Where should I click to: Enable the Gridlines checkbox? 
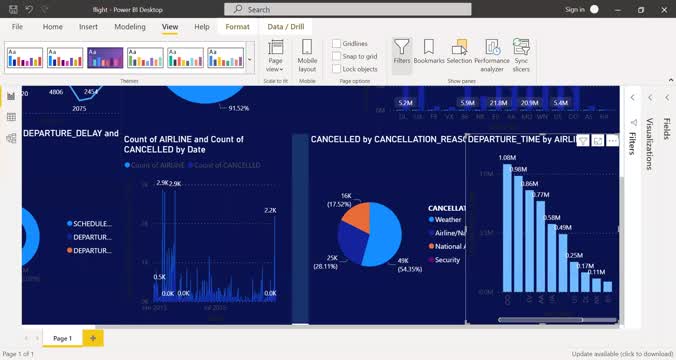pos(336,44)
